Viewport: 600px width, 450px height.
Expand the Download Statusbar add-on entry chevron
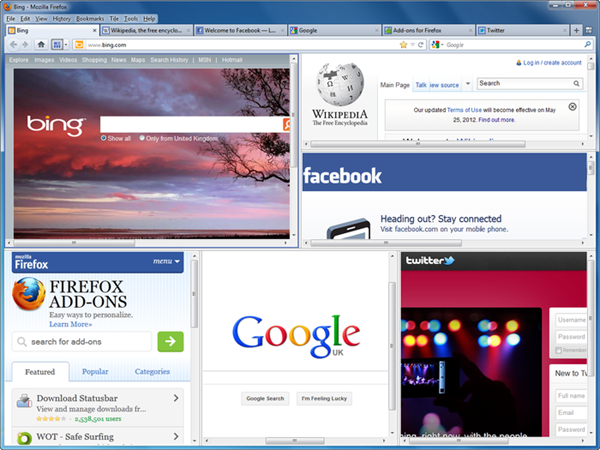point(177,398)
